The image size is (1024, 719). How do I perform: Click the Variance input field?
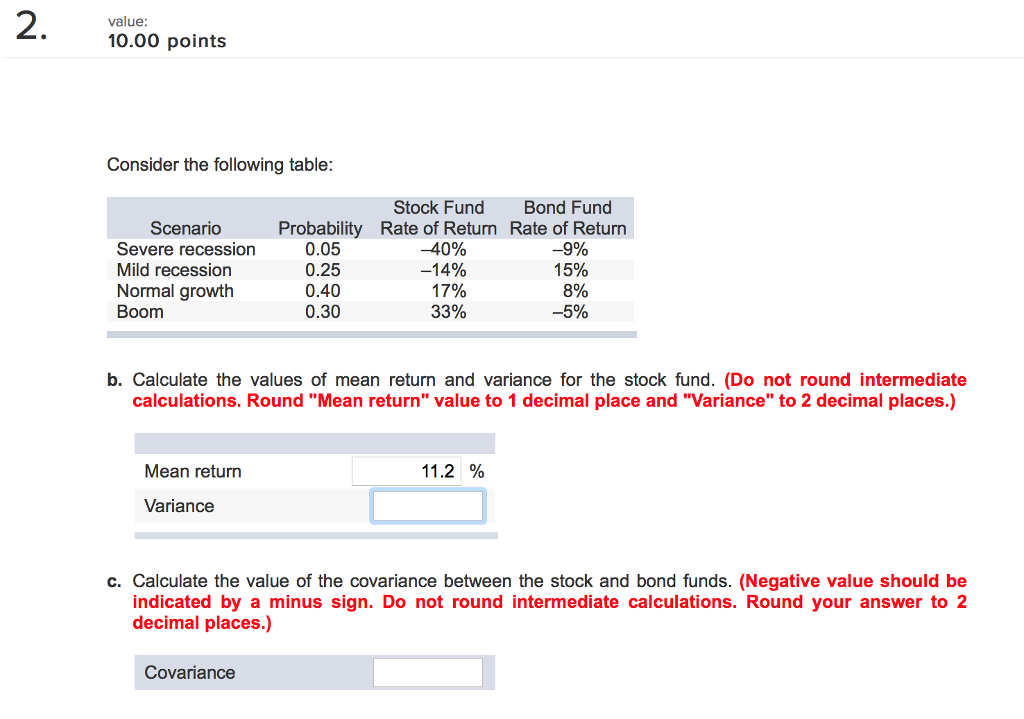[427, 505]
